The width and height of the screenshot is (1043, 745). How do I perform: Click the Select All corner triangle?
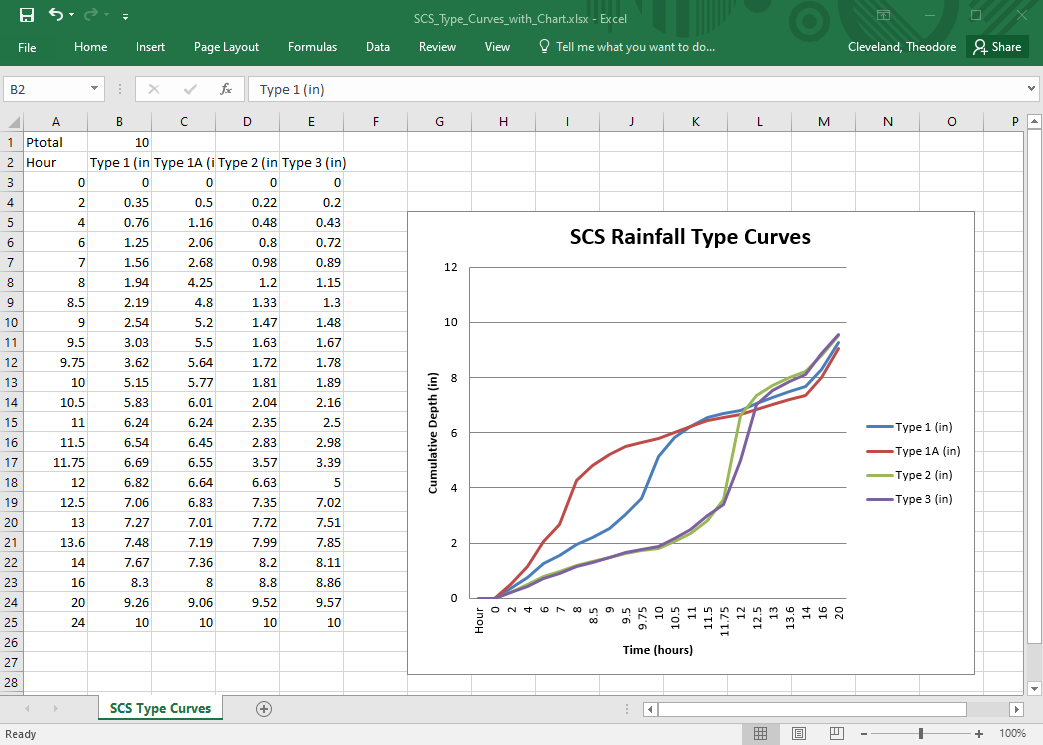13,122
